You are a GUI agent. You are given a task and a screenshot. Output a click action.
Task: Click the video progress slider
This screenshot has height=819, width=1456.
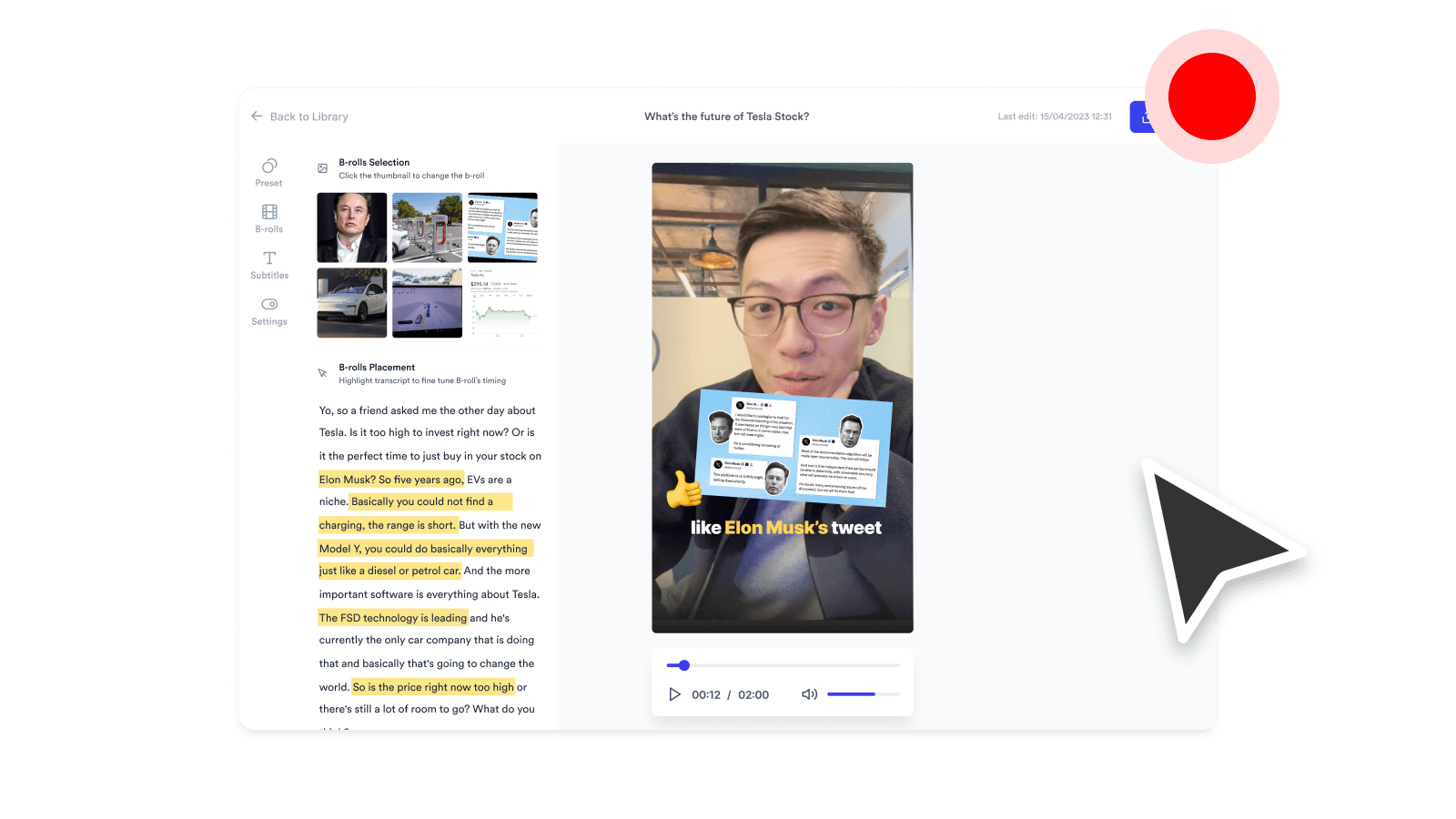pos(783,665)
